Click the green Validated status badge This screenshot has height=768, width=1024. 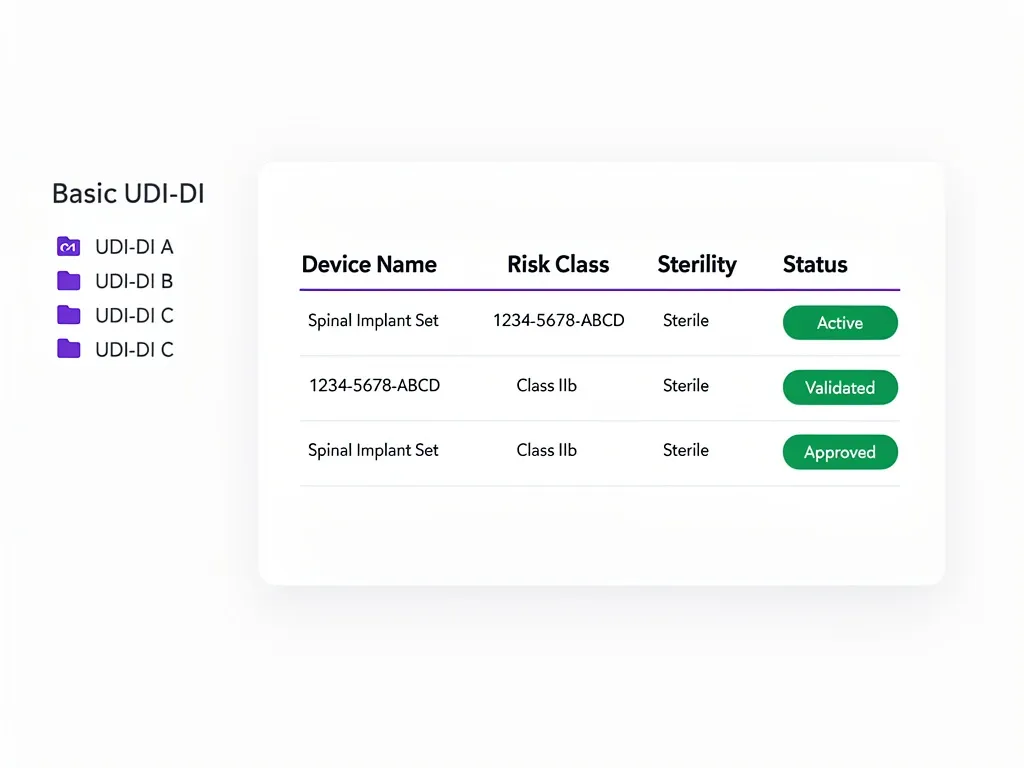(840, 388)
